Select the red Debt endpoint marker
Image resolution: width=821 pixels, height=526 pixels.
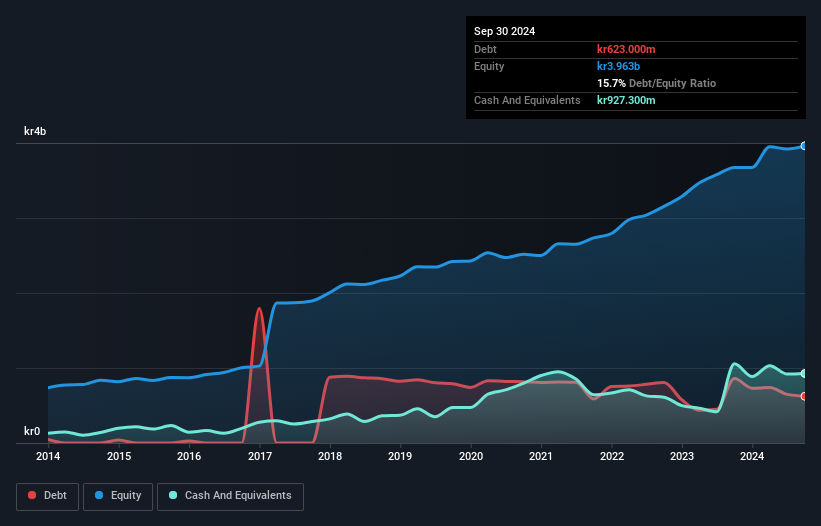pos(804,396)
